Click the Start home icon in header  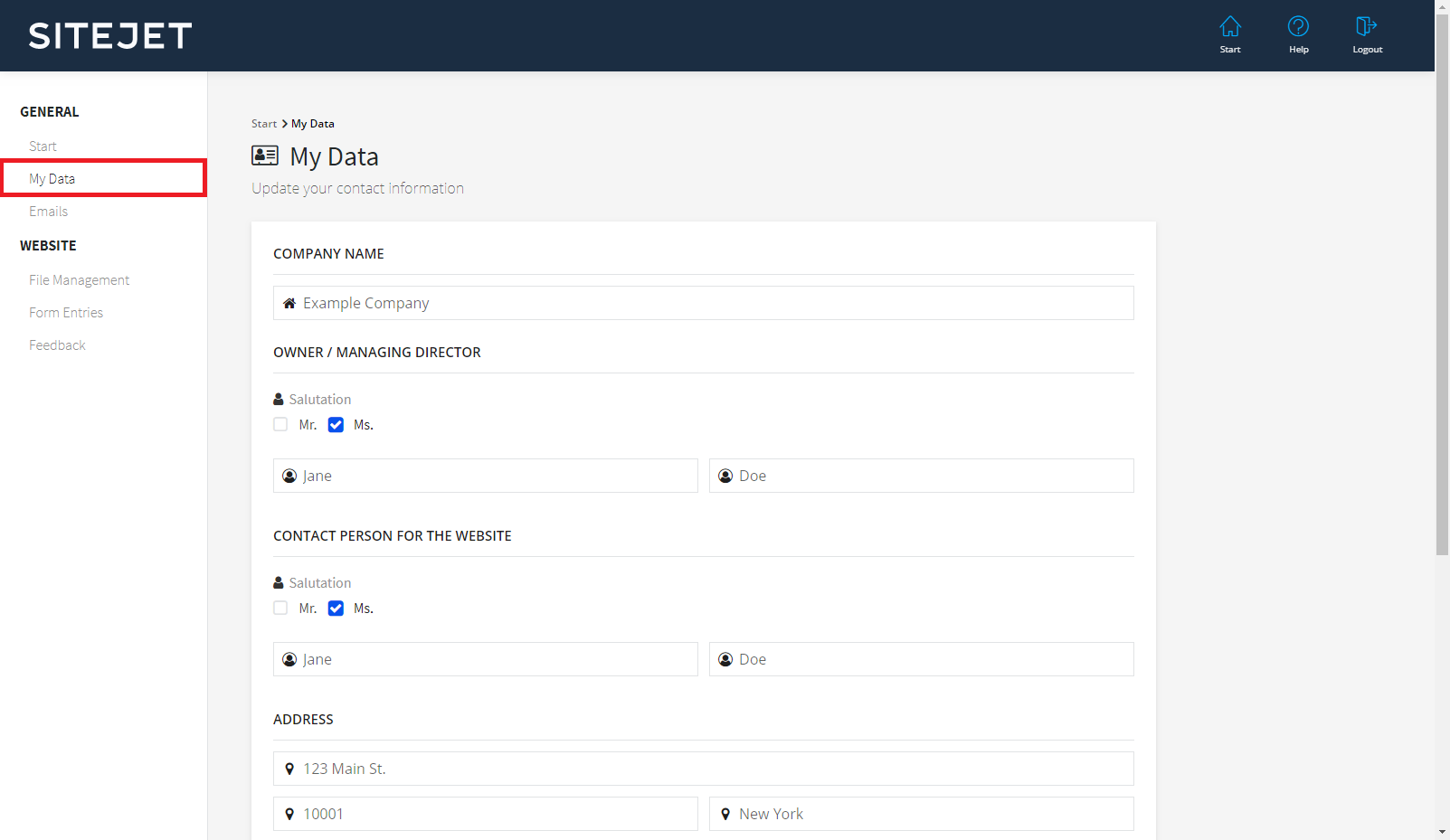click(x=1229, y=27)
